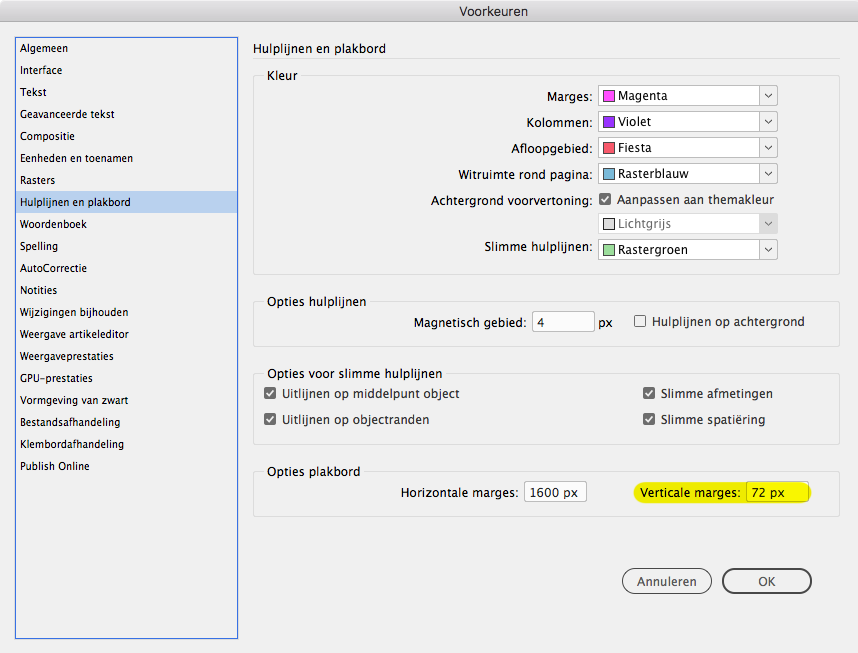Click the Rastergroen swatch for Slimme hulplijnen

coord(608,250)
